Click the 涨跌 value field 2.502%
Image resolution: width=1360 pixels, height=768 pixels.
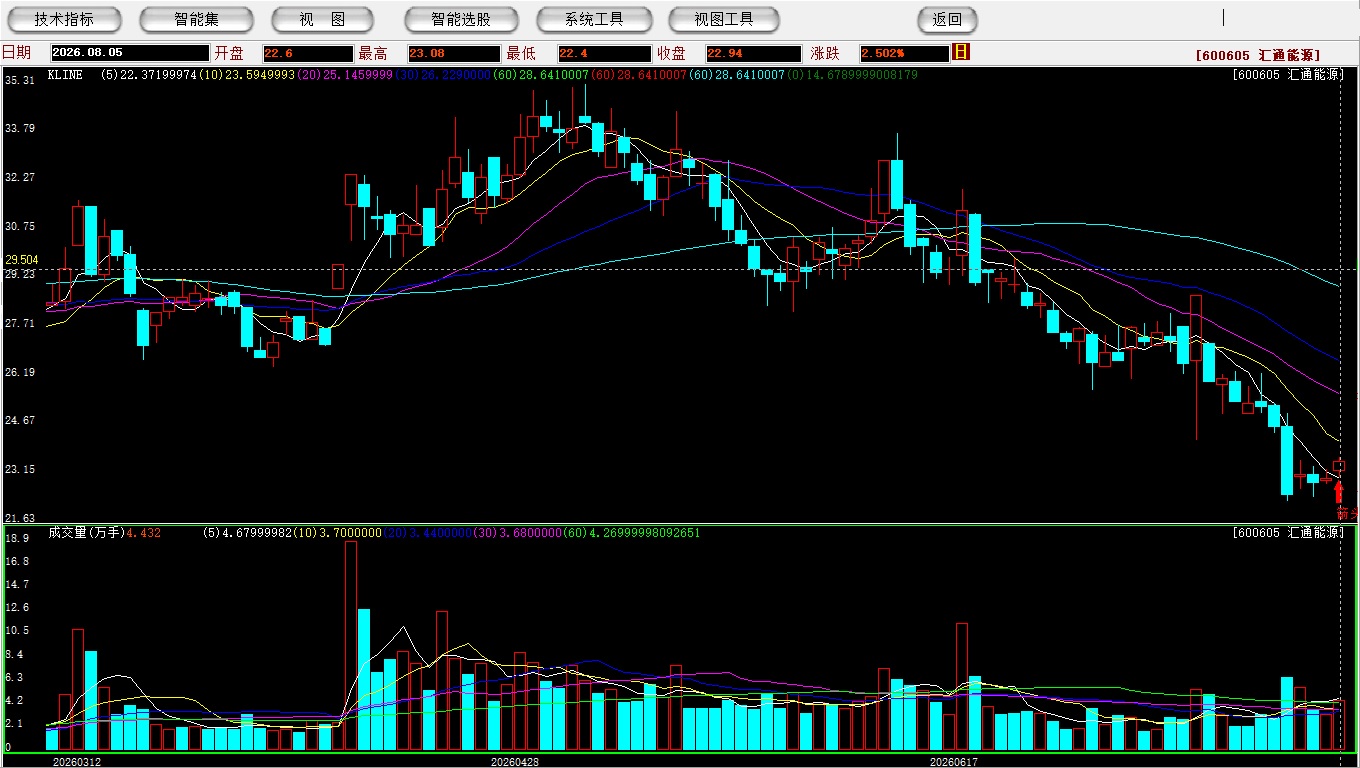(x=904, y=53)
